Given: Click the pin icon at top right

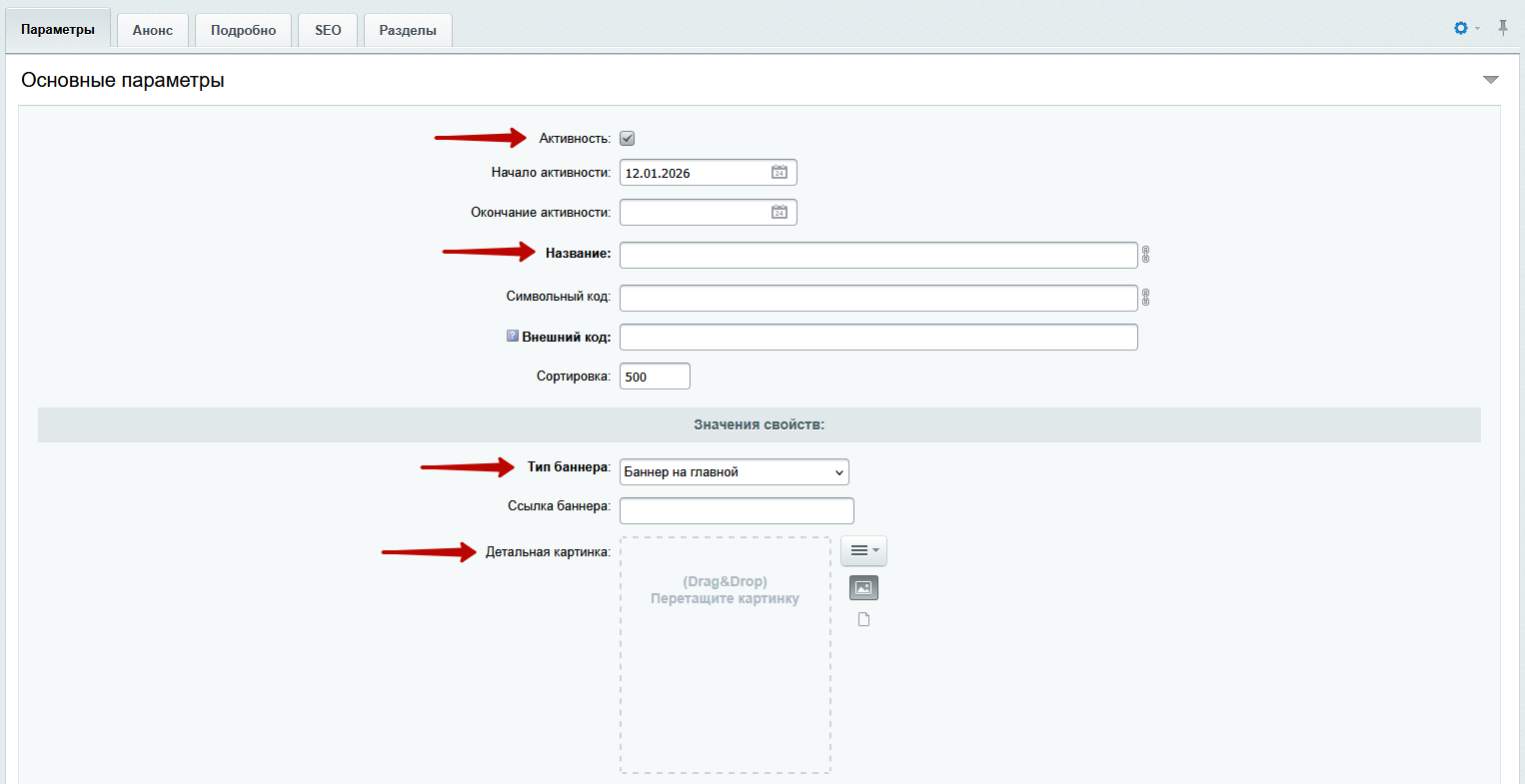Looking at the screenshot, I should [x=1502, y=28].
